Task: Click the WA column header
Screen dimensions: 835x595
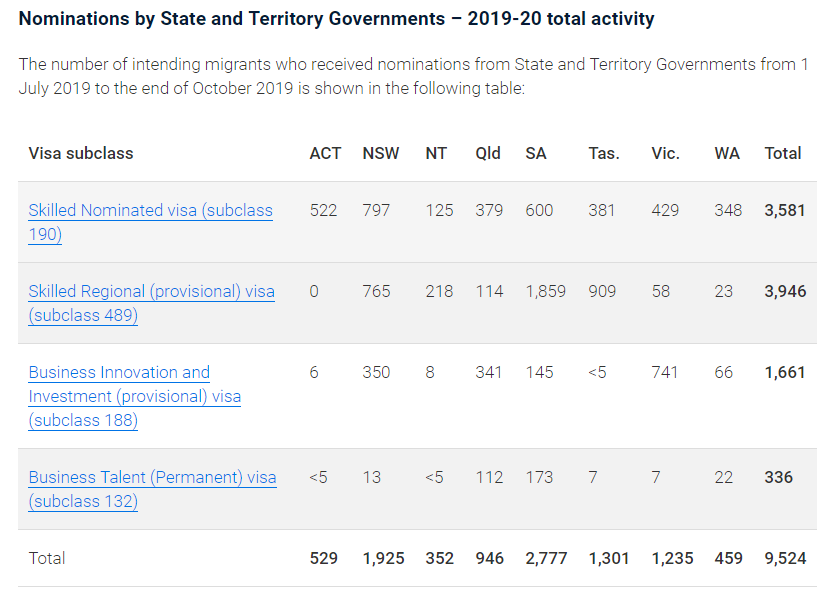Action: [727, 153]
